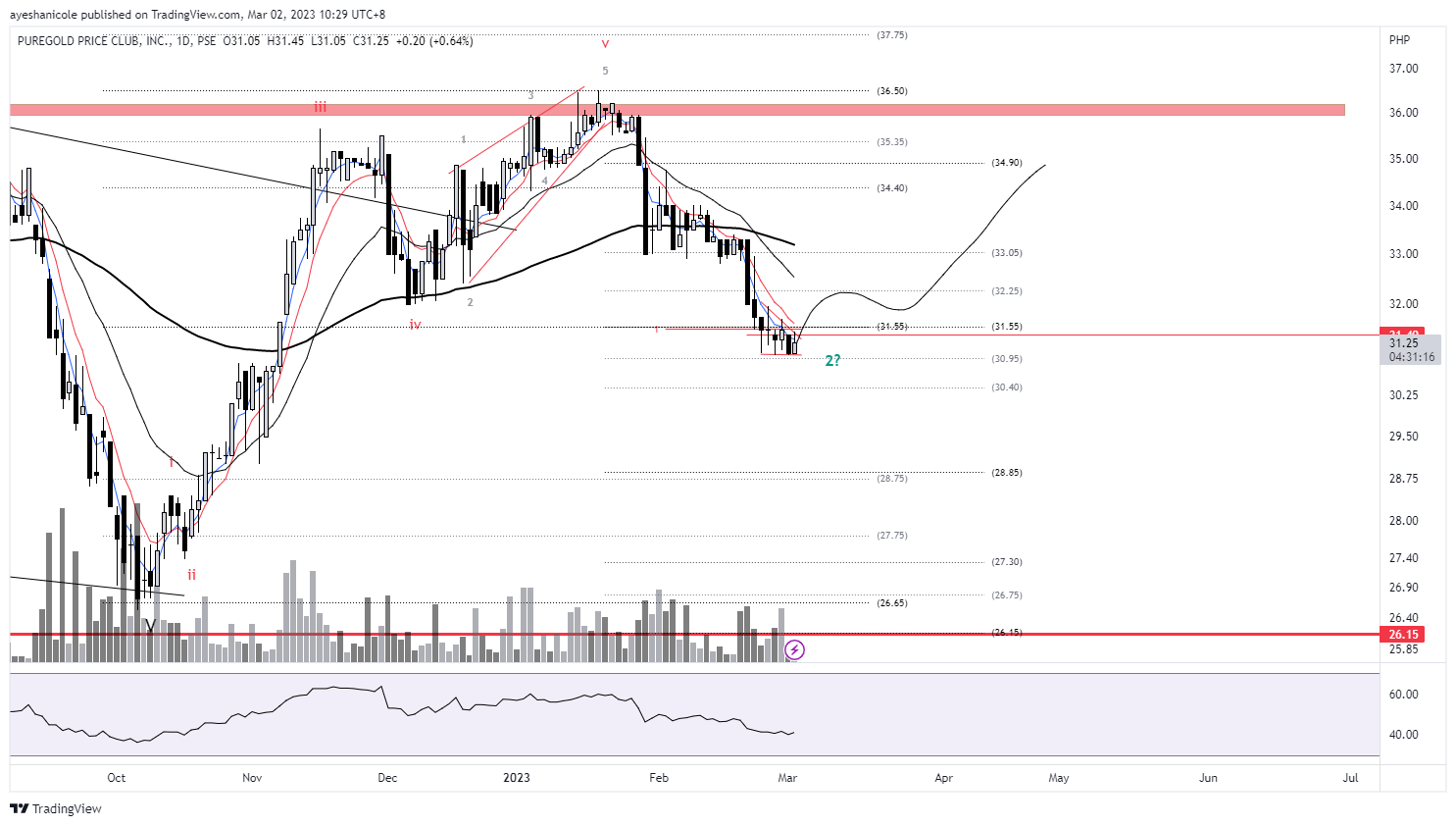This screenshot has width=1456, height=826.
Task: Click the PHP currency label on price axis
Action: (x=1399, y=40)
